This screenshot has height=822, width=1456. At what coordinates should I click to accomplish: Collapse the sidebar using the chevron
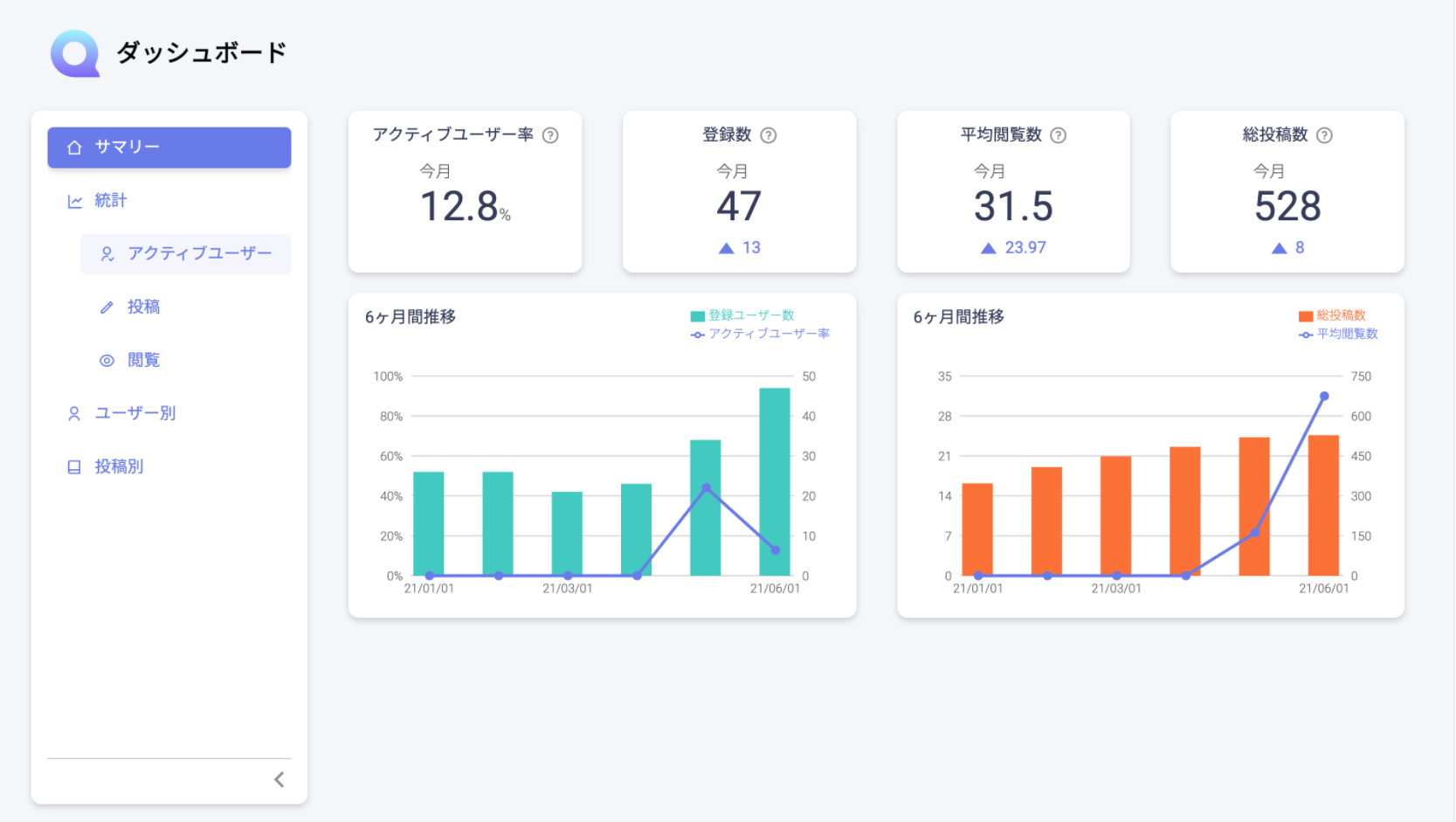(279, 778)
